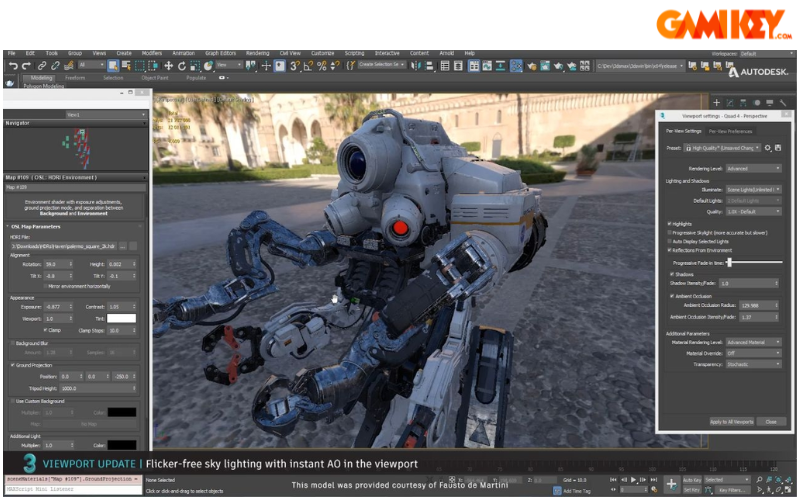The width and height of the screenshot is (800, 500).
Task: Open the Additional Light color swatch
Action: 121,445
